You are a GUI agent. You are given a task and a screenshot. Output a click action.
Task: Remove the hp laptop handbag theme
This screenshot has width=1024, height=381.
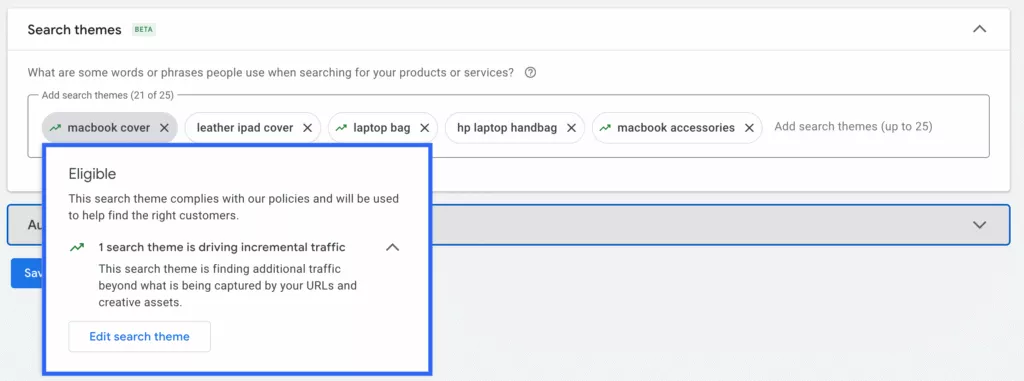(571, 128)
